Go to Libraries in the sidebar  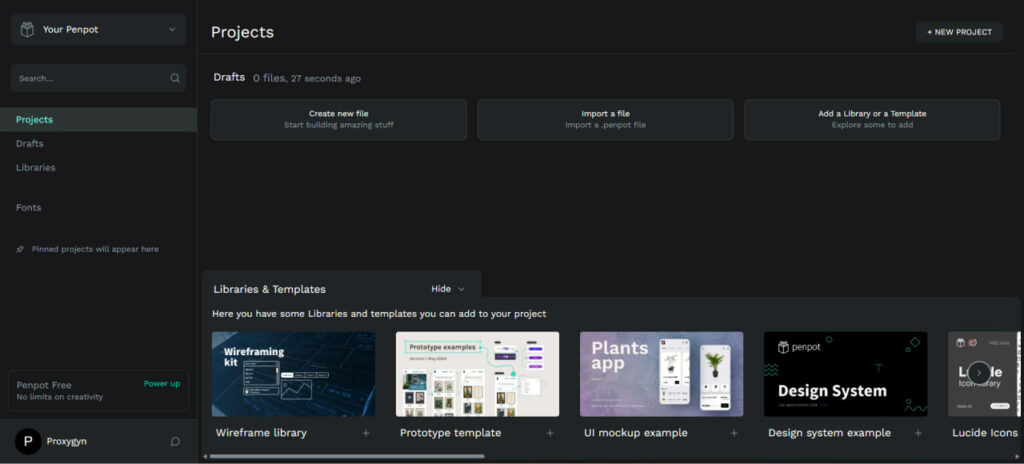35,167
